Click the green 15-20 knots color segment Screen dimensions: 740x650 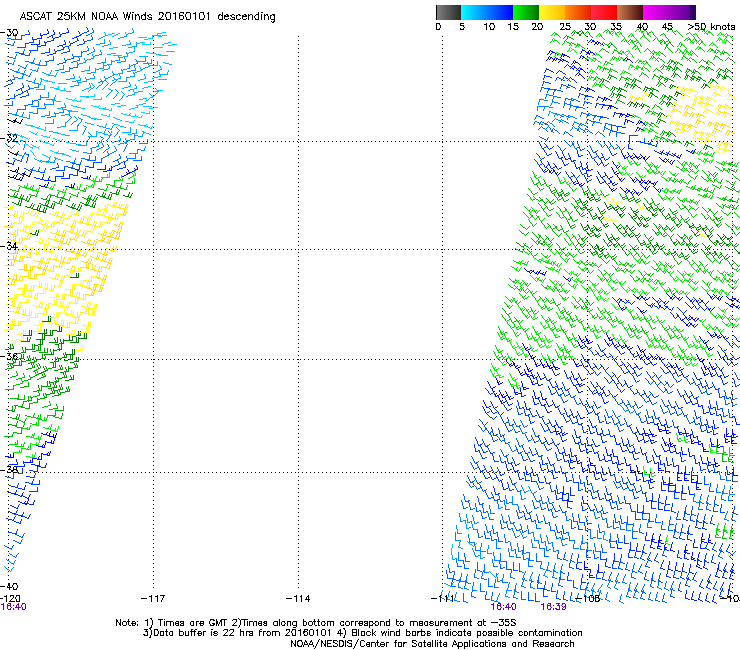point(526,12)
